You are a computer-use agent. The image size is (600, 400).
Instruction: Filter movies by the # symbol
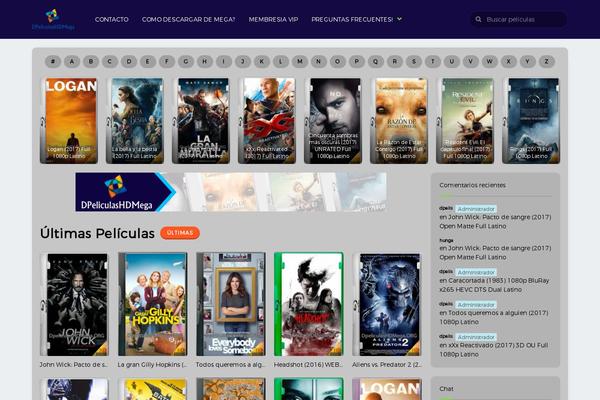click(53, 61)
